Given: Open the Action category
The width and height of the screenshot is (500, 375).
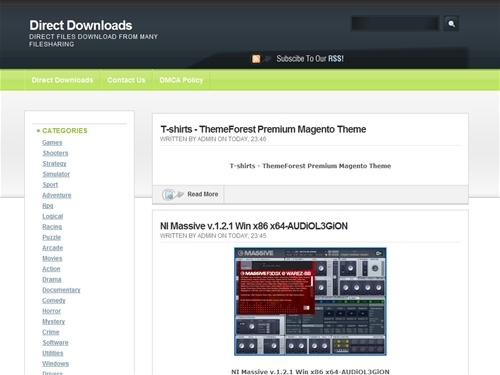Looking at the screenshot, I should 51,269.
